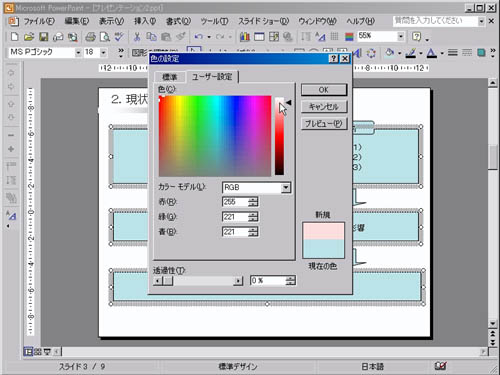The height and width of the screenshot is (375, 500).
Task: Click the Paste clipboard icon
Action: tap(166, 36)
